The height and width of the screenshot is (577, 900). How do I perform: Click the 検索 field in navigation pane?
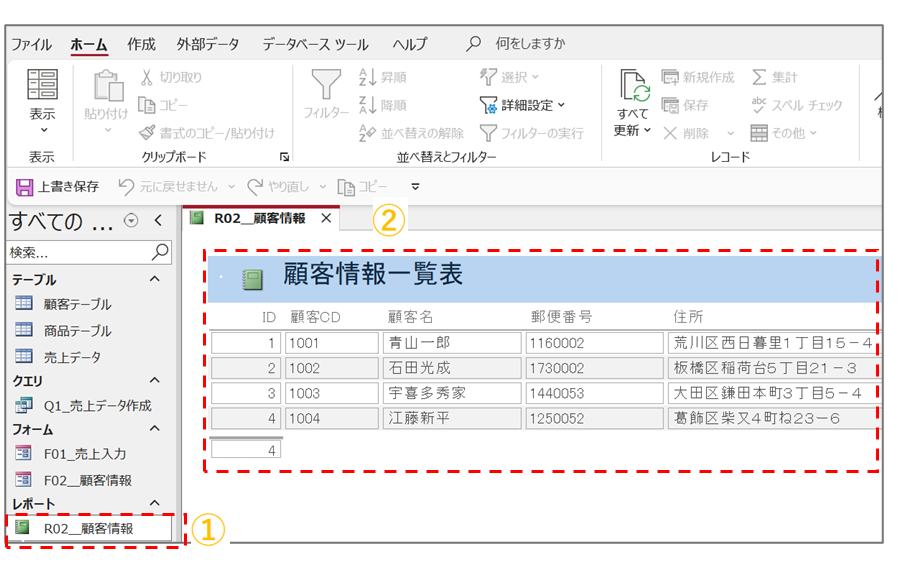pyautogui.click(x=78, y=252)
